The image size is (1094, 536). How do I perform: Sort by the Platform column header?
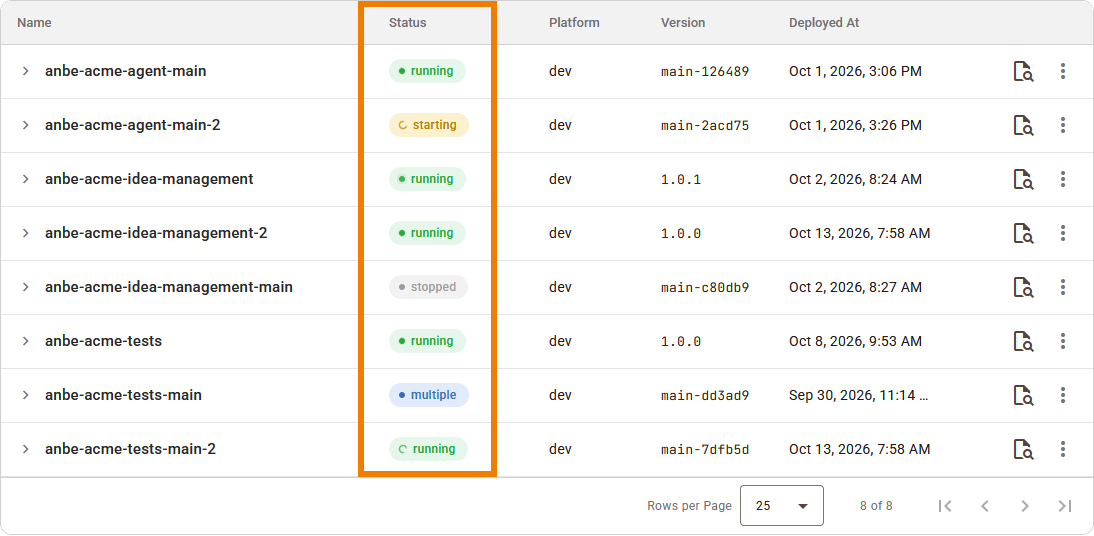coord(574,23)
